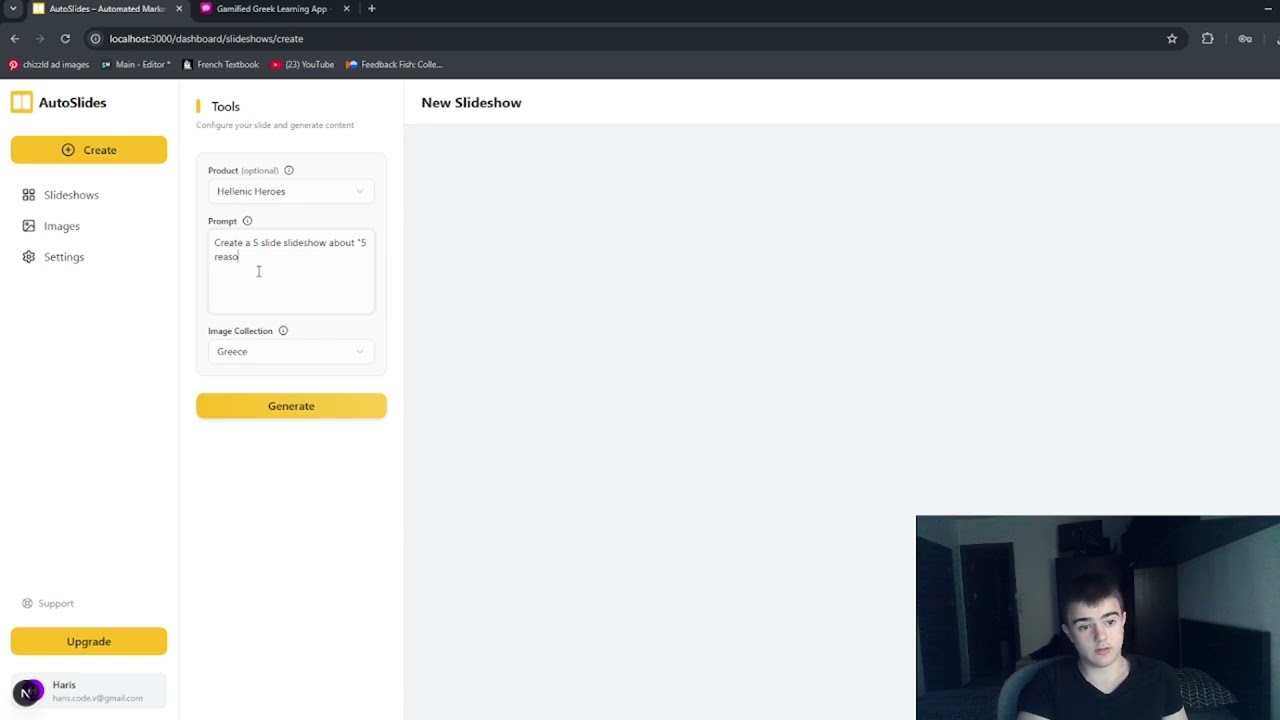Click the yellow Upgrade button
The width and height of the screenshot is (1280, 720).
click(x=89, y=642)
